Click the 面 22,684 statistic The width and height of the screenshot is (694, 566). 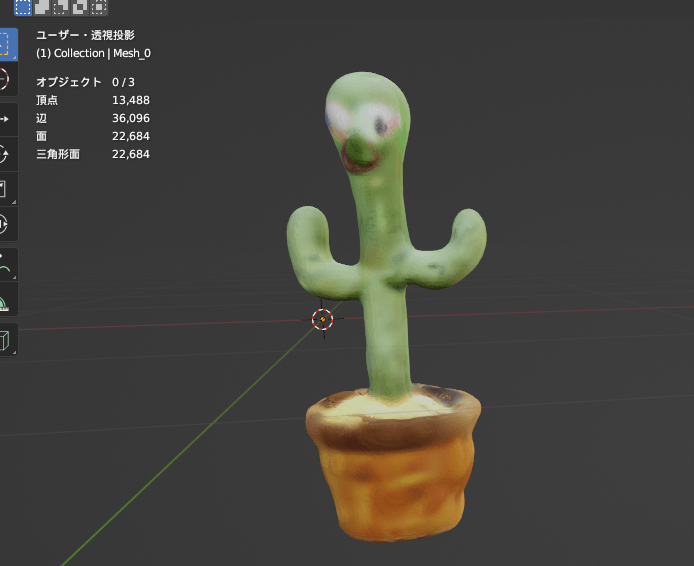coord(93,136)
